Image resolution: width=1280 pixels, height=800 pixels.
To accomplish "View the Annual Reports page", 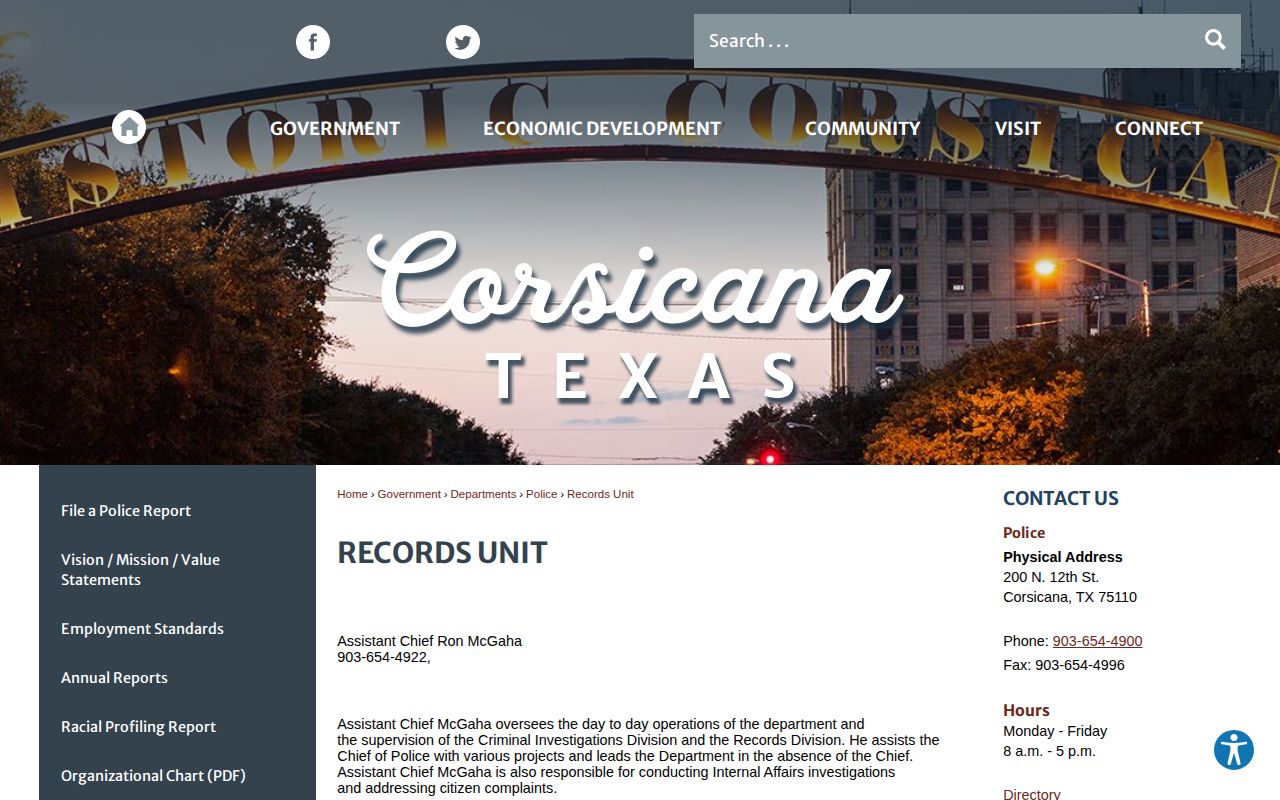I will 114,677.
